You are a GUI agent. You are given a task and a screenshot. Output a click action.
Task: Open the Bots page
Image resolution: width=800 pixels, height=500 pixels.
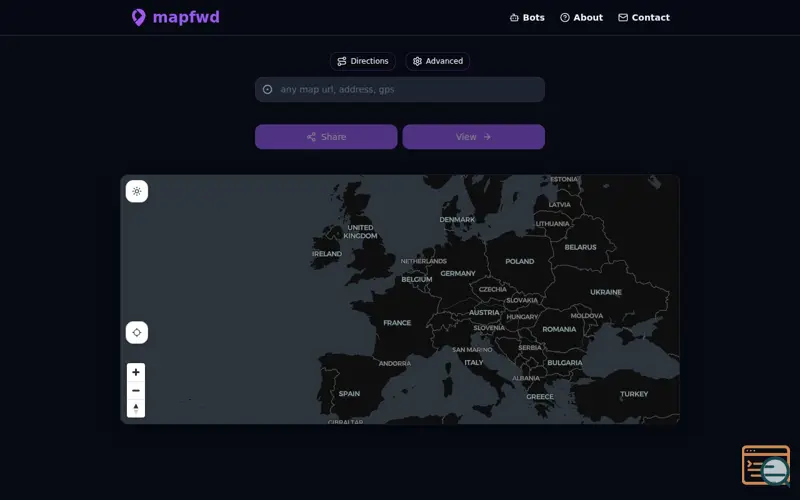(527, 17)
